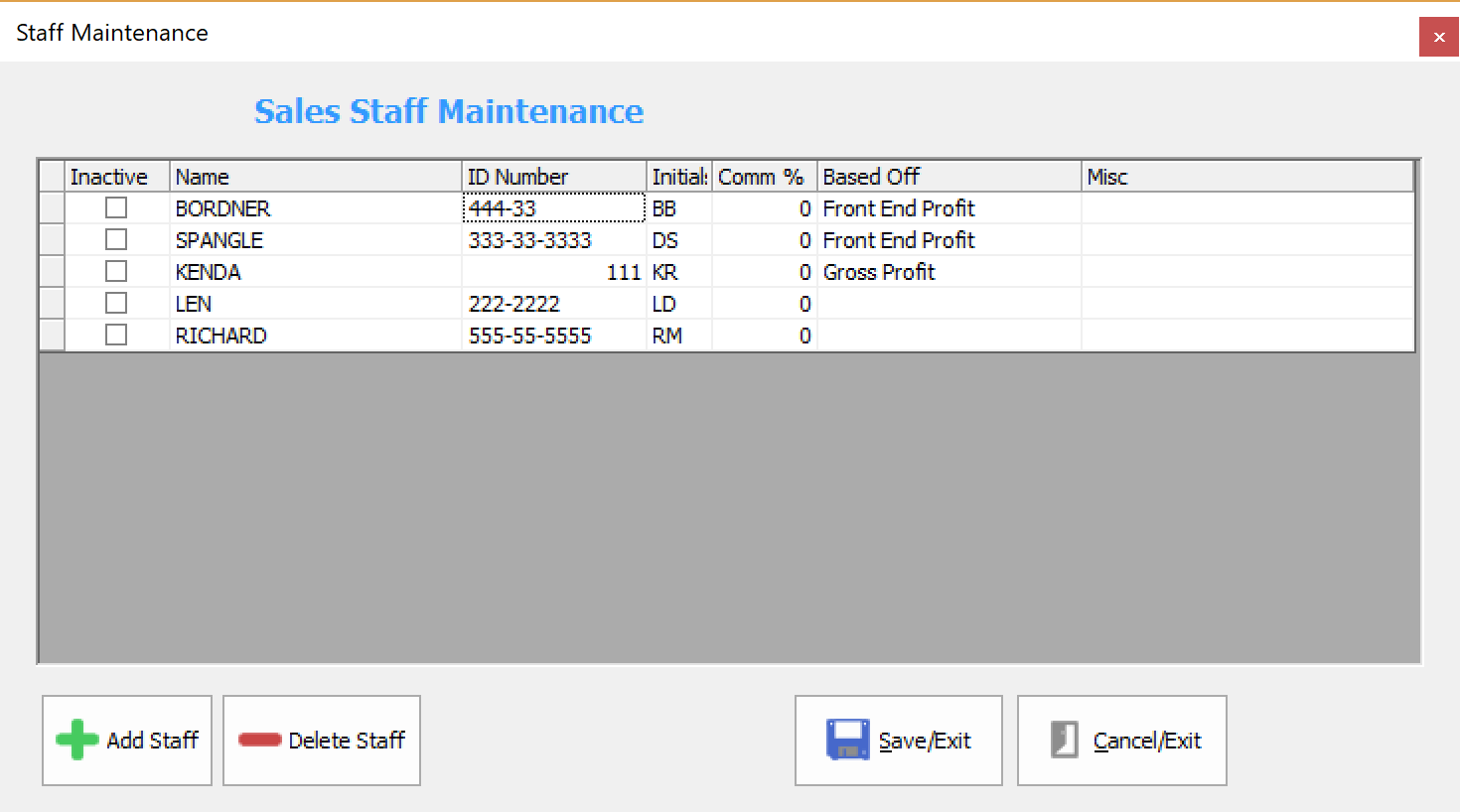Image resolution: width=1460 pixels, height=812 pixels.
Task: Click Save/Exit to save changes
Action: (x=899, y=740)
